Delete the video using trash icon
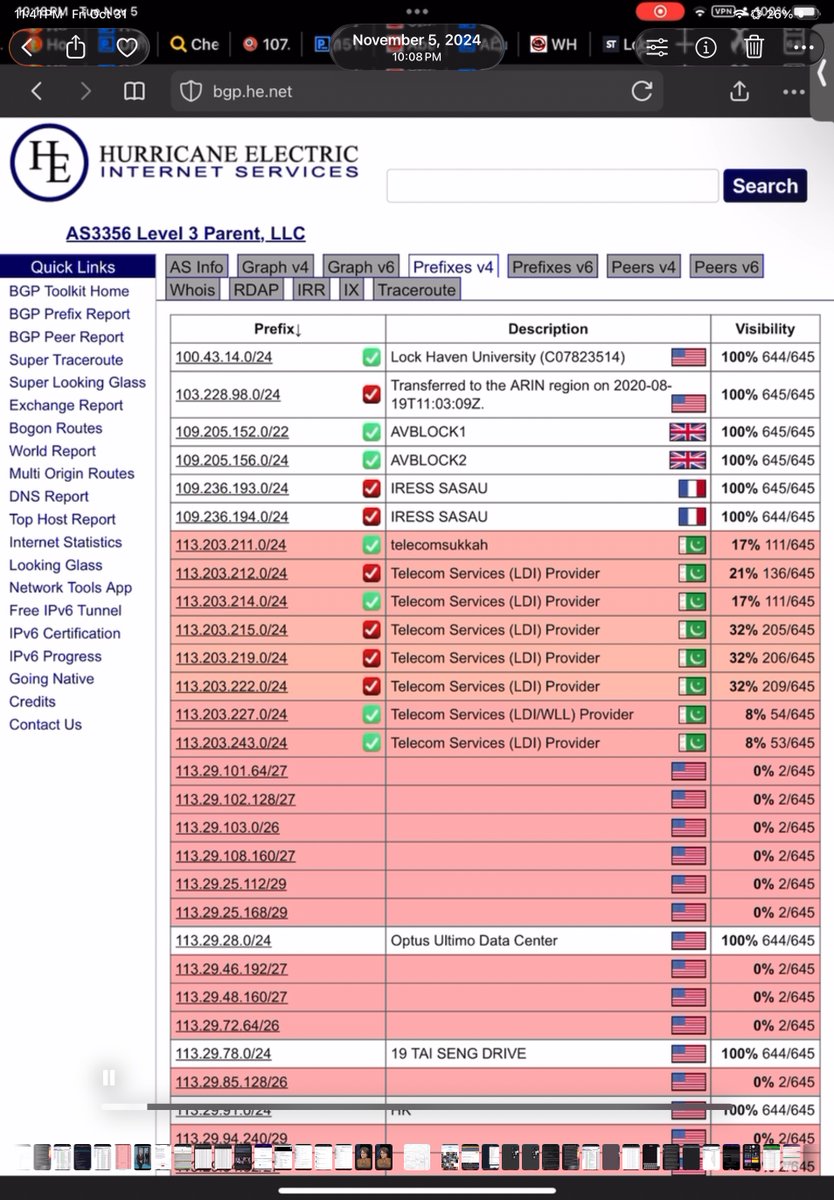 754,46
